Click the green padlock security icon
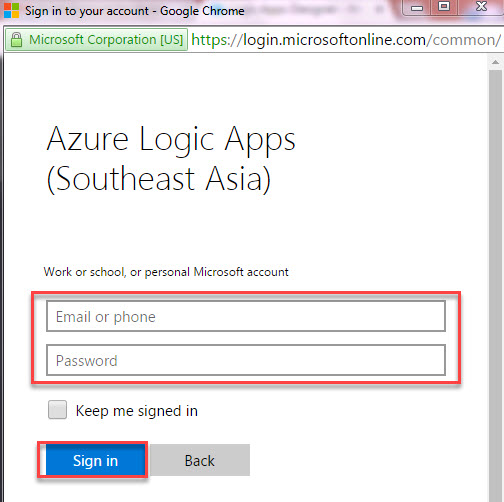 16,40
